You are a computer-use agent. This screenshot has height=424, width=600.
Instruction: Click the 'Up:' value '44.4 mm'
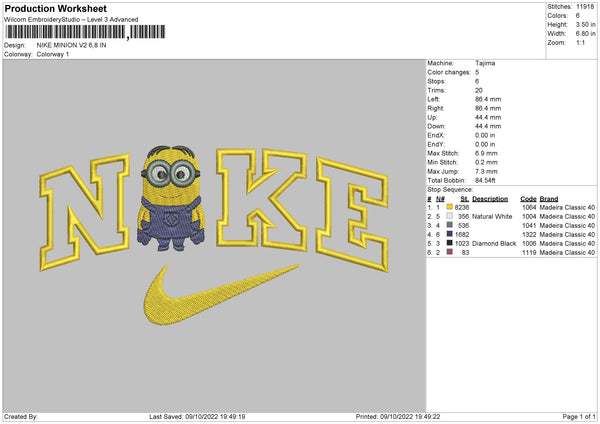(x=488, y=117)
